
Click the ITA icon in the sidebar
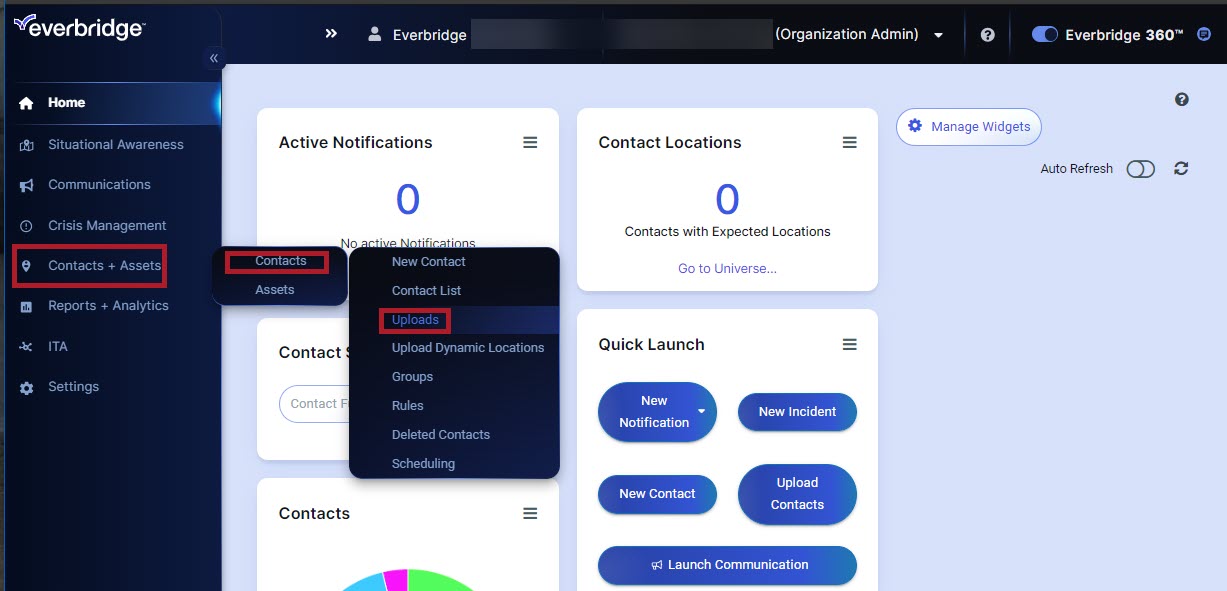(27, 347)
